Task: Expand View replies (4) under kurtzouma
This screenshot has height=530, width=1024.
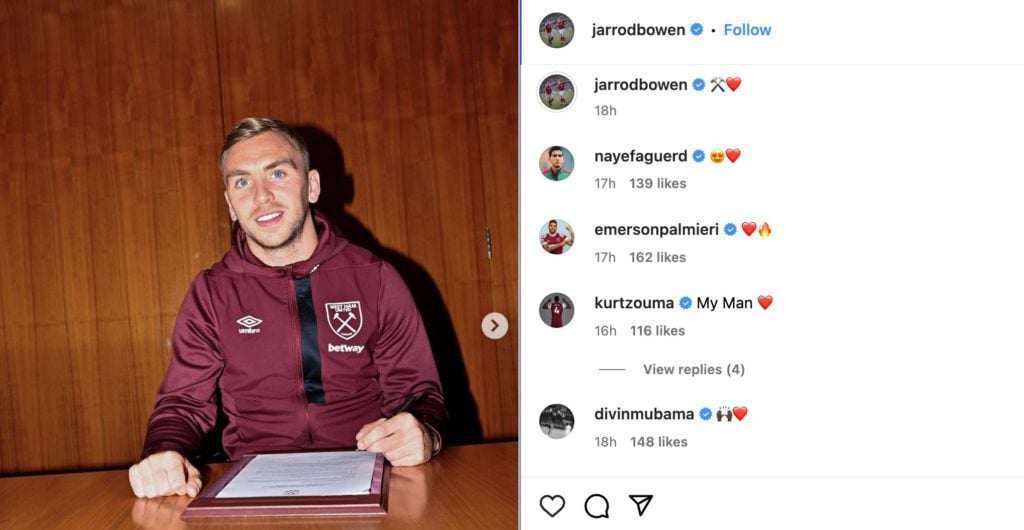Action: pos(694,369)
